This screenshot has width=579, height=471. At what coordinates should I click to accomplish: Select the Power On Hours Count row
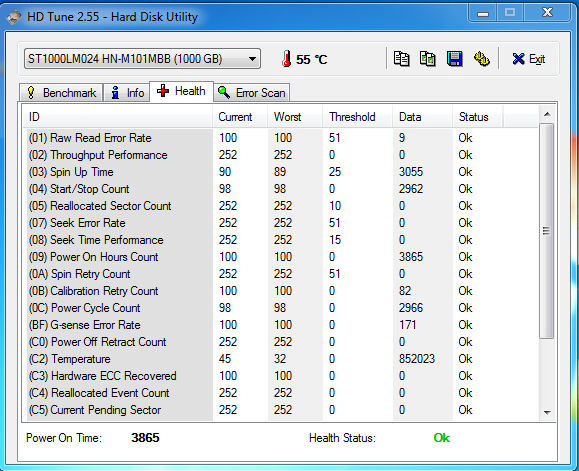pos(281,257)
